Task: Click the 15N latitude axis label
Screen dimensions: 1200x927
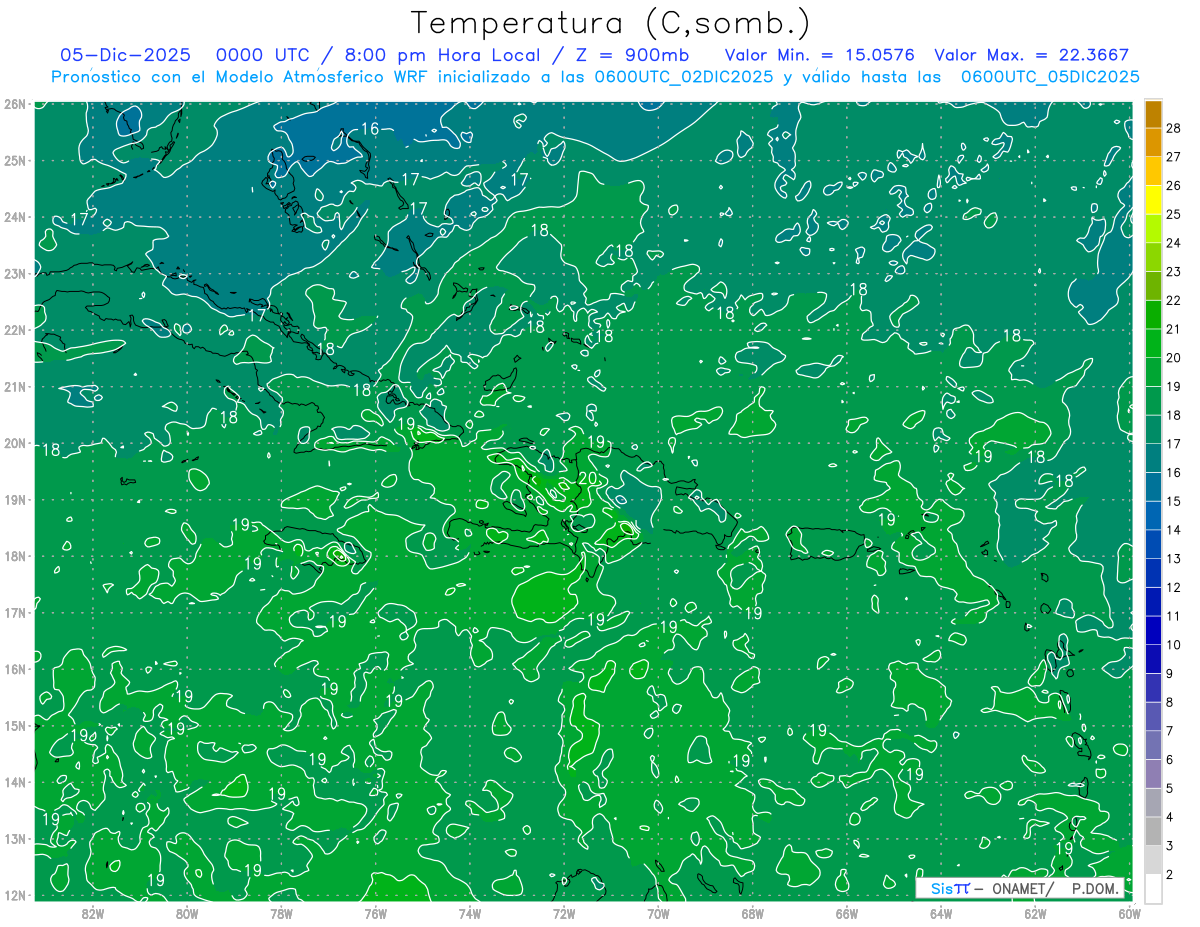Action: click(x=15, y=725)
